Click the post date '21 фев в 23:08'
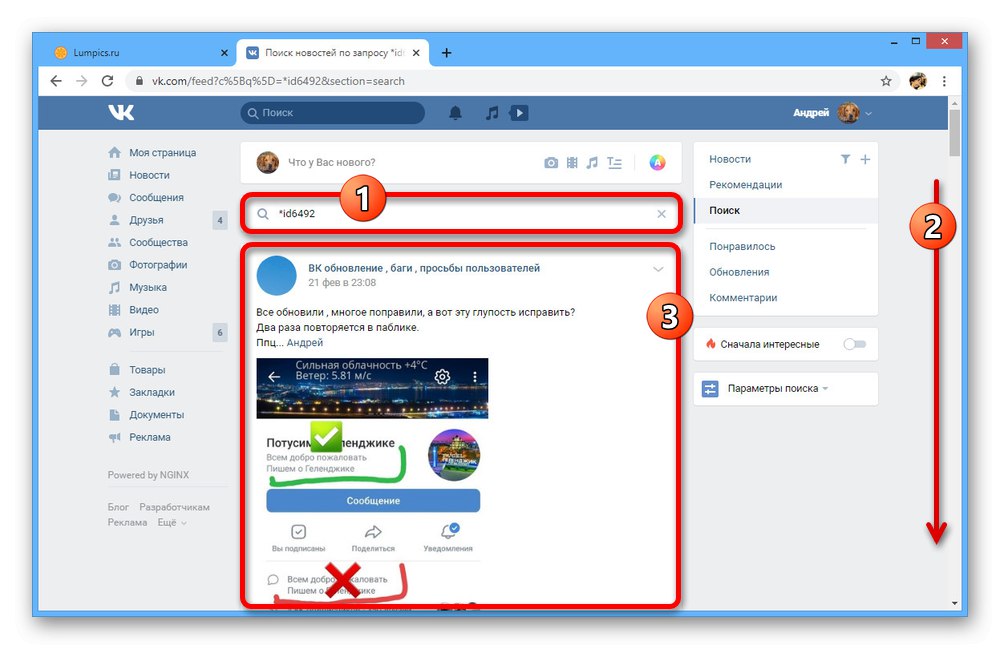Viewport: 1000px width, 649px height. coord(342,282)
